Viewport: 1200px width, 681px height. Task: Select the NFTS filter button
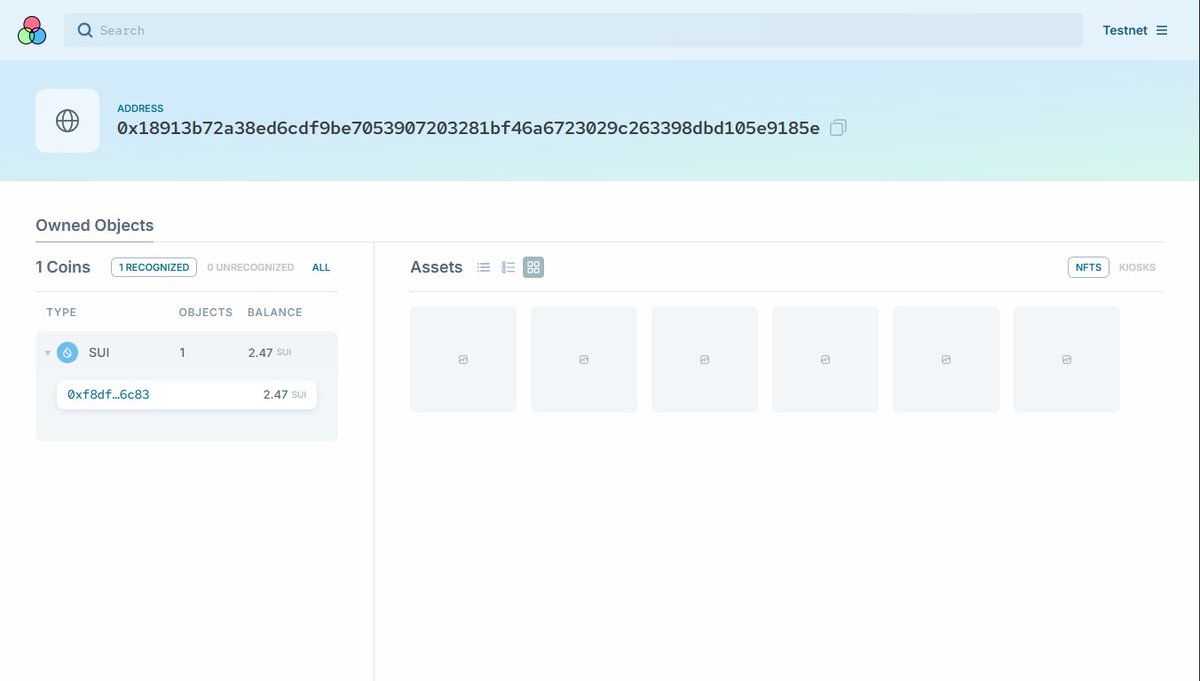pos(1088,267)
